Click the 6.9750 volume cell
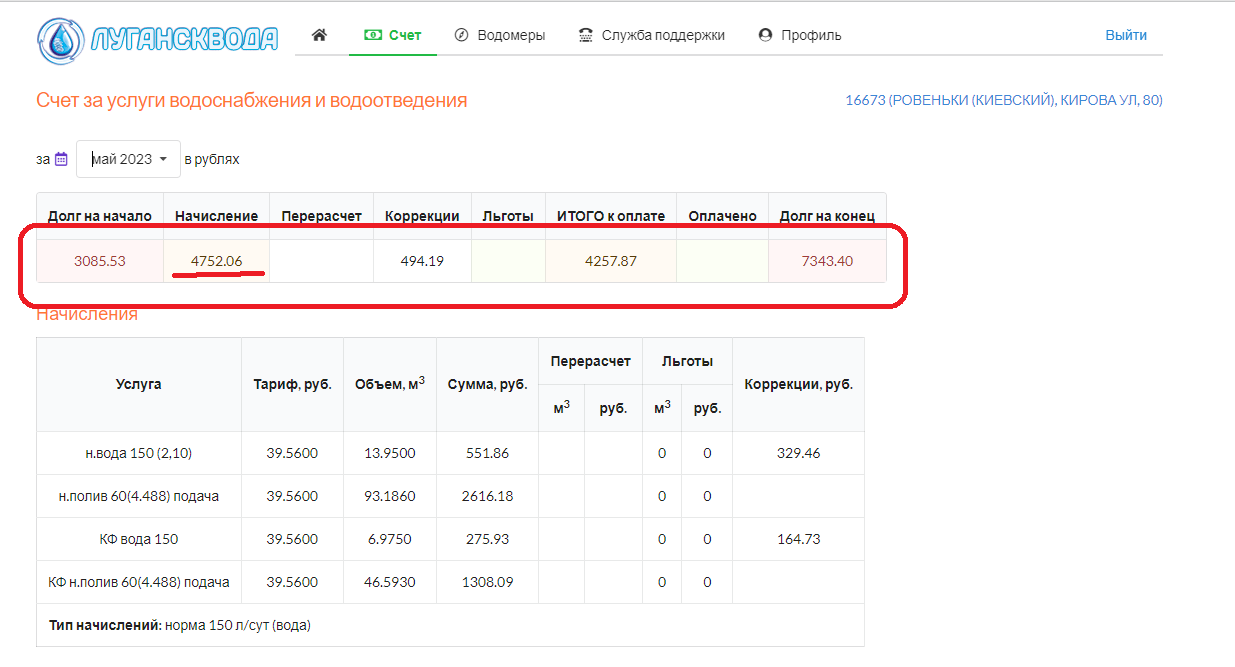Viewport: 1235px width, 667px height. (x=390, y=539)
